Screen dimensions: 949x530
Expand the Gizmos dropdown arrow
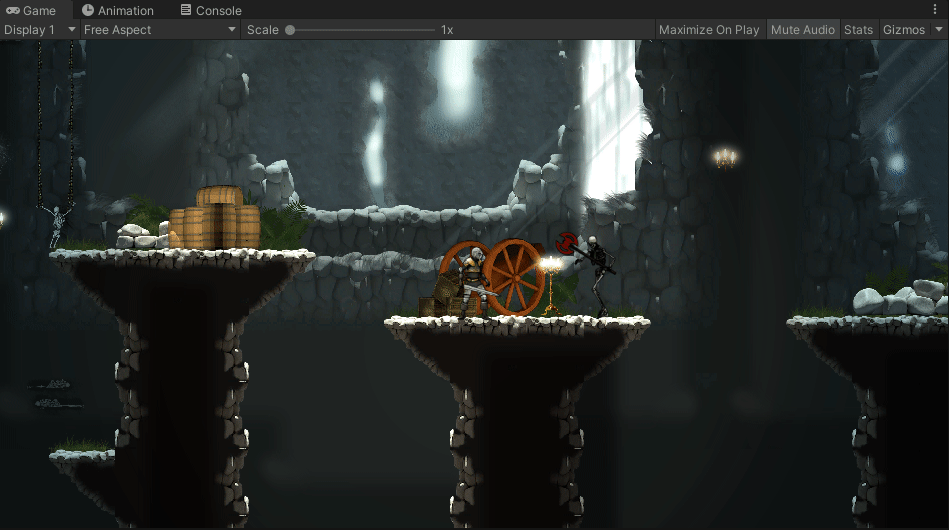click(x=939, y=30)
